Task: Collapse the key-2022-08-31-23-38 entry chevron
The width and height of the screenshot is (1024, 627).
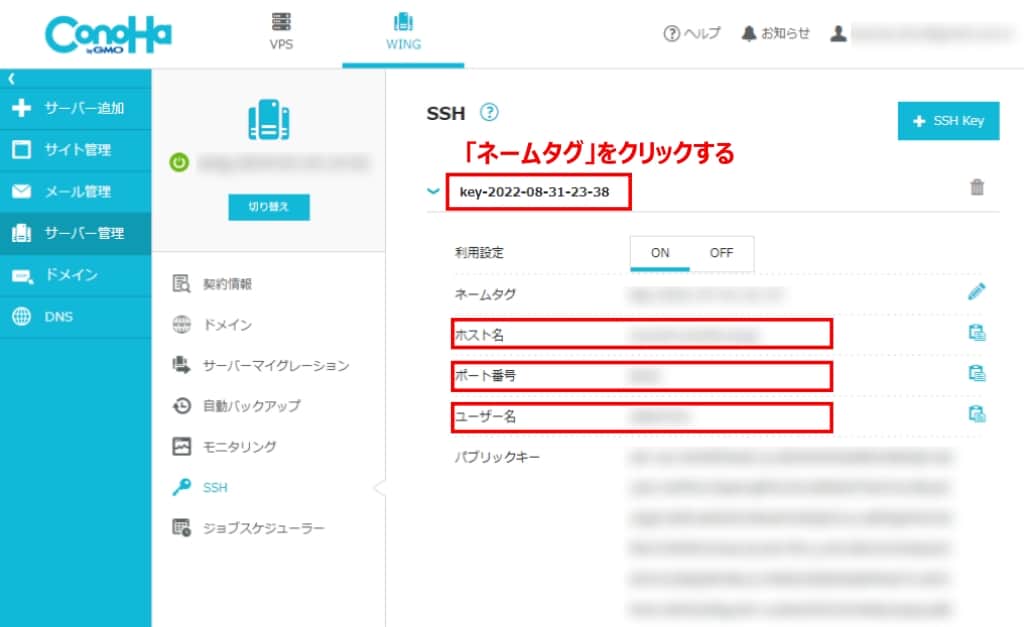Action: click(433, 191)
